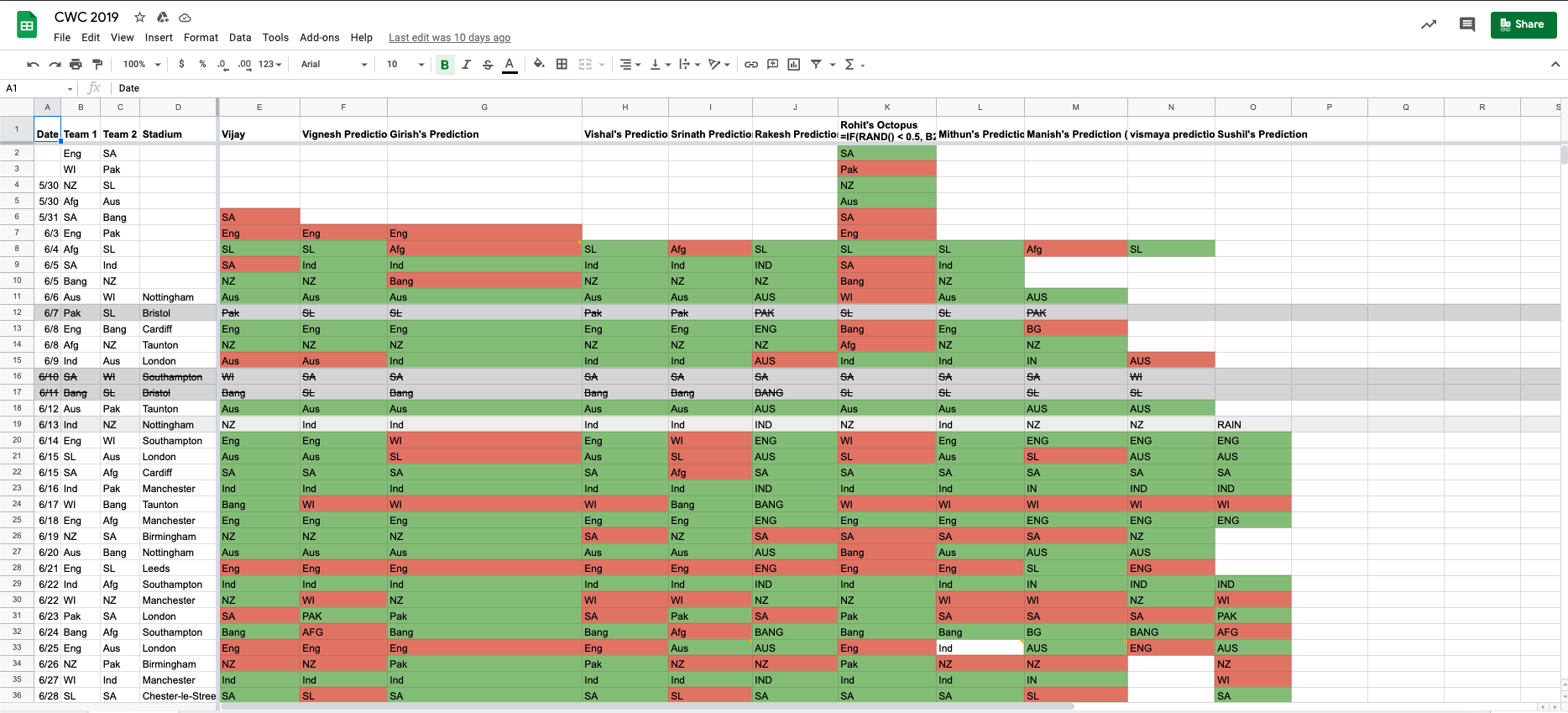Image resolution: width=1568 pixels, height=713 pixels.
Task: Click the move to Drive folder icon
Action: pos(163,17)
